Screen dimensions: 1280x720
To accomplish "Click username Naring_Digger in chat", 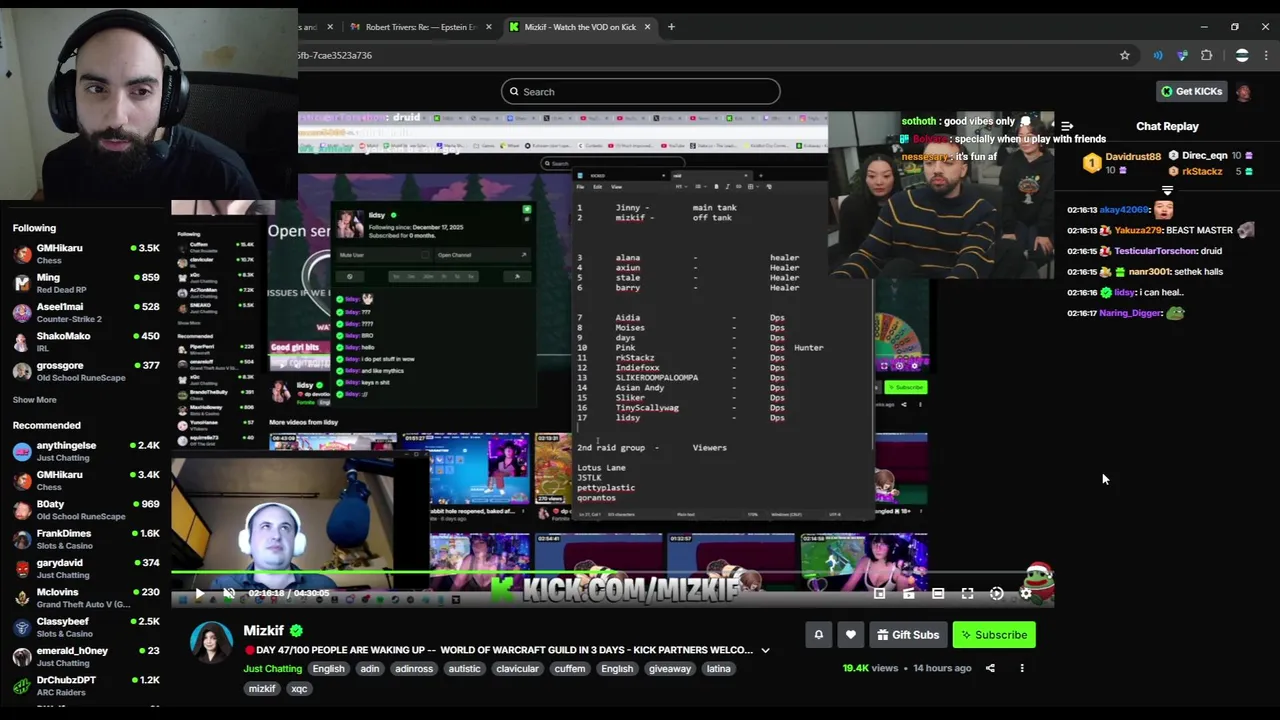I will [1130, 313].
